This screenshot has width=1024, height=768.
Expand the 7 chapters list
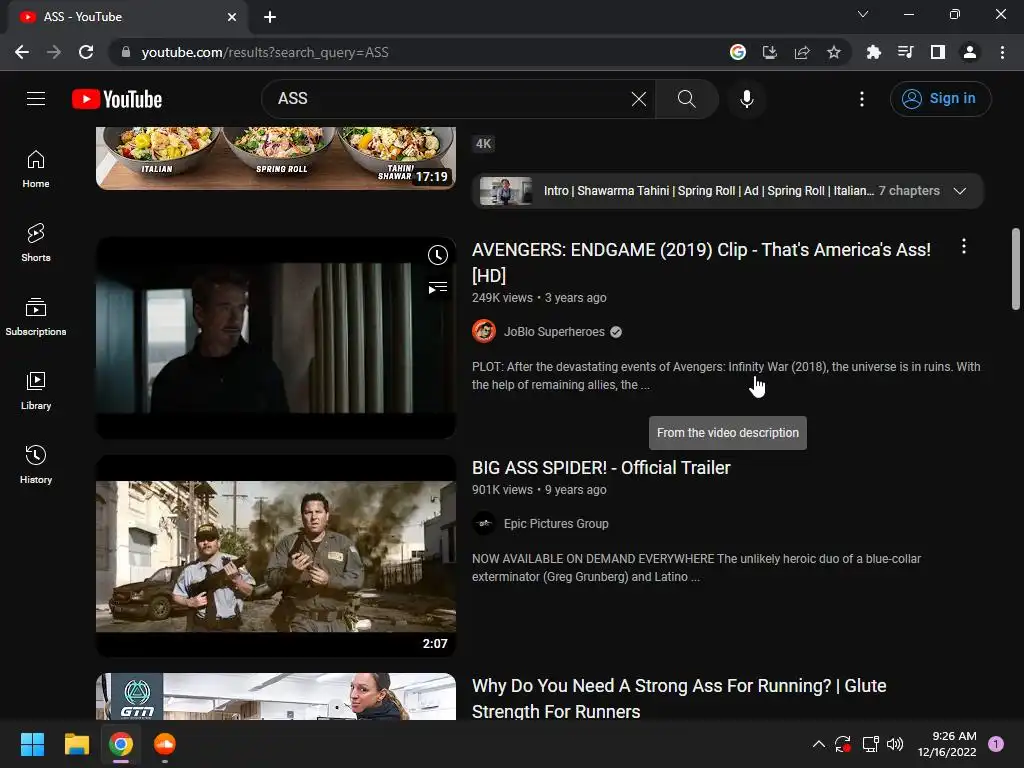click(x=959, y=191)
